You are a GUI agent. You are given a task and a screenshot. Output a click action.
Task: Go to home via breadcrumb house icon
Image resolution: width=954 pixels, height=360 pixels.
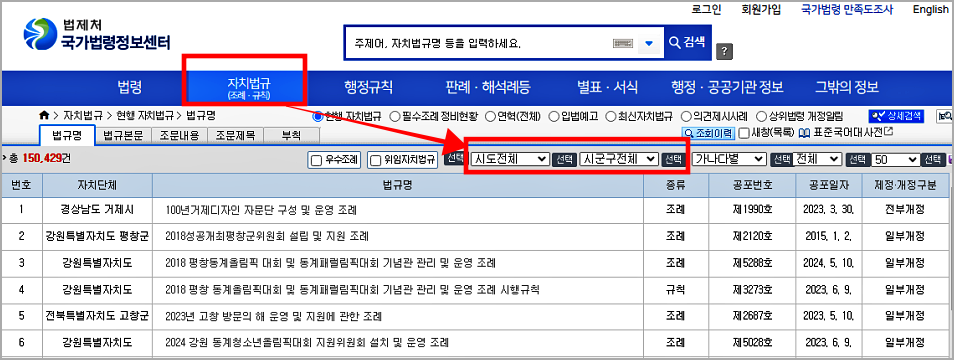tap(44, 115)
